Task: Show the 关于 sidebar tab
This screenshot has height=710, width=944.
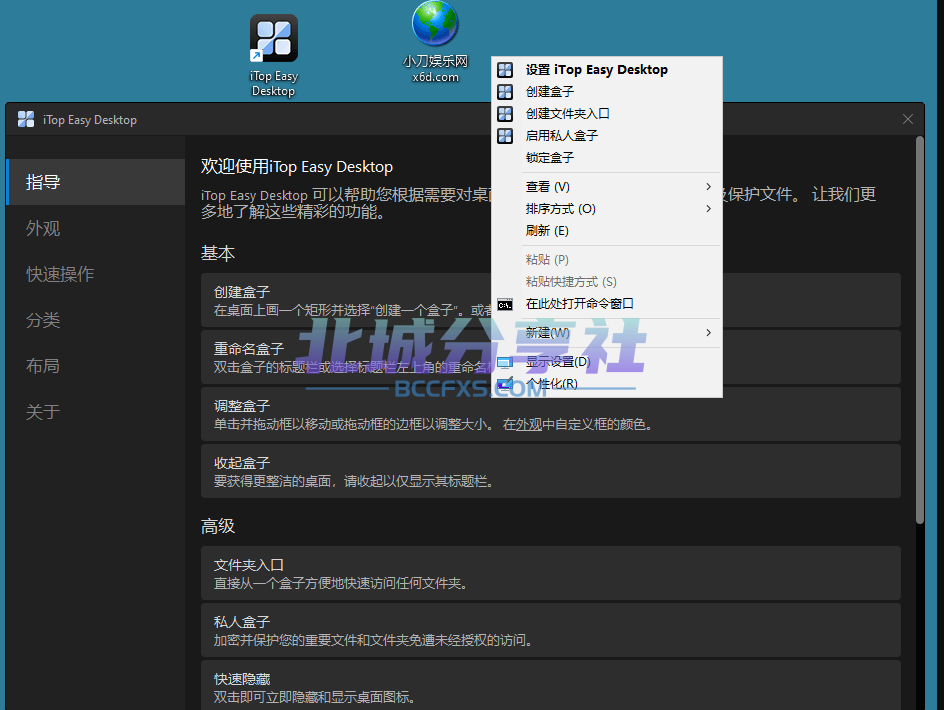Action: [x=96, y=412]
